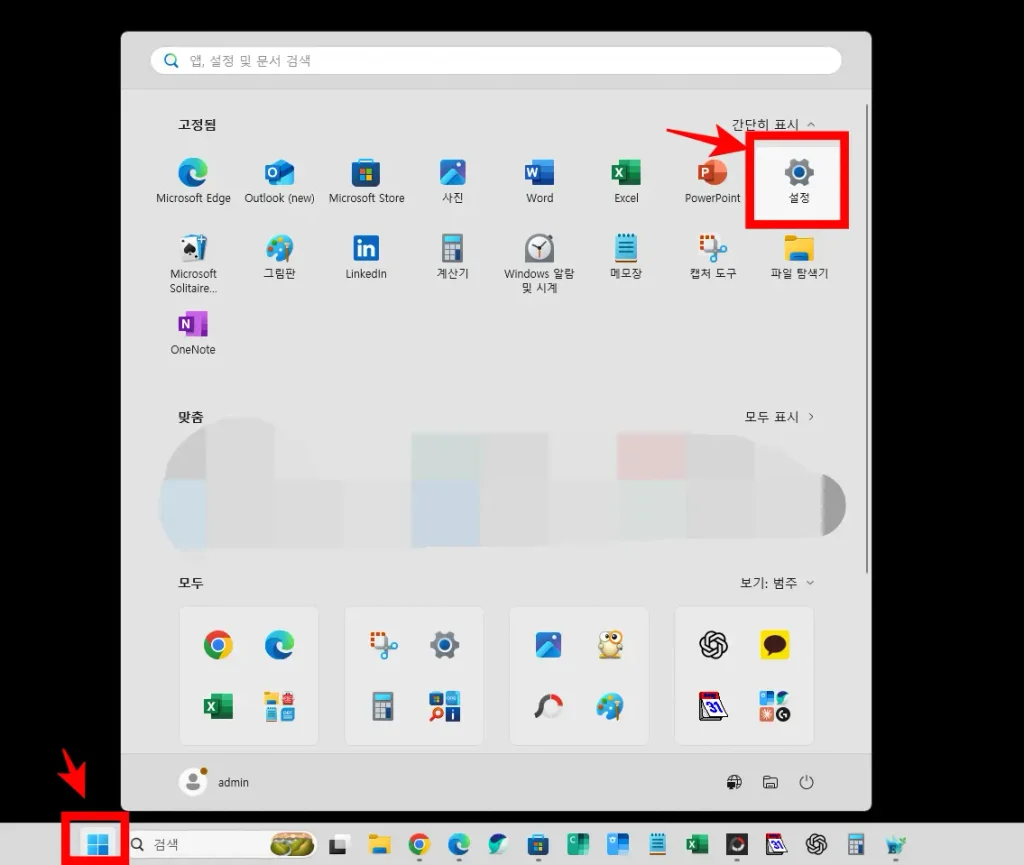
Task: Click the Start menu search box
Action: point(496,61)
